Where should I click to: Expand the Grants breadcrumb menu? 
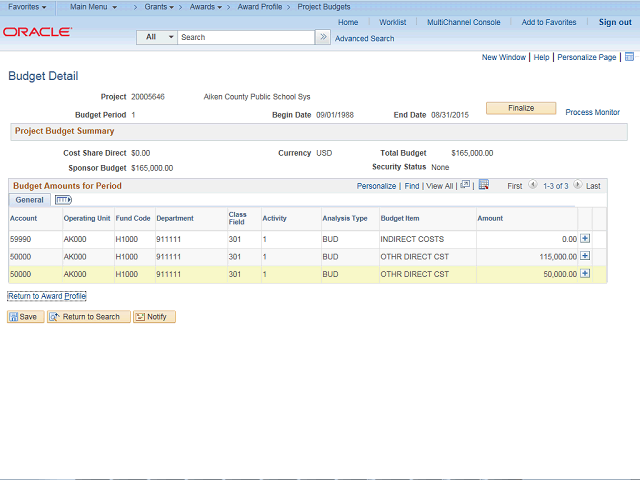click(x=160, y=7)
